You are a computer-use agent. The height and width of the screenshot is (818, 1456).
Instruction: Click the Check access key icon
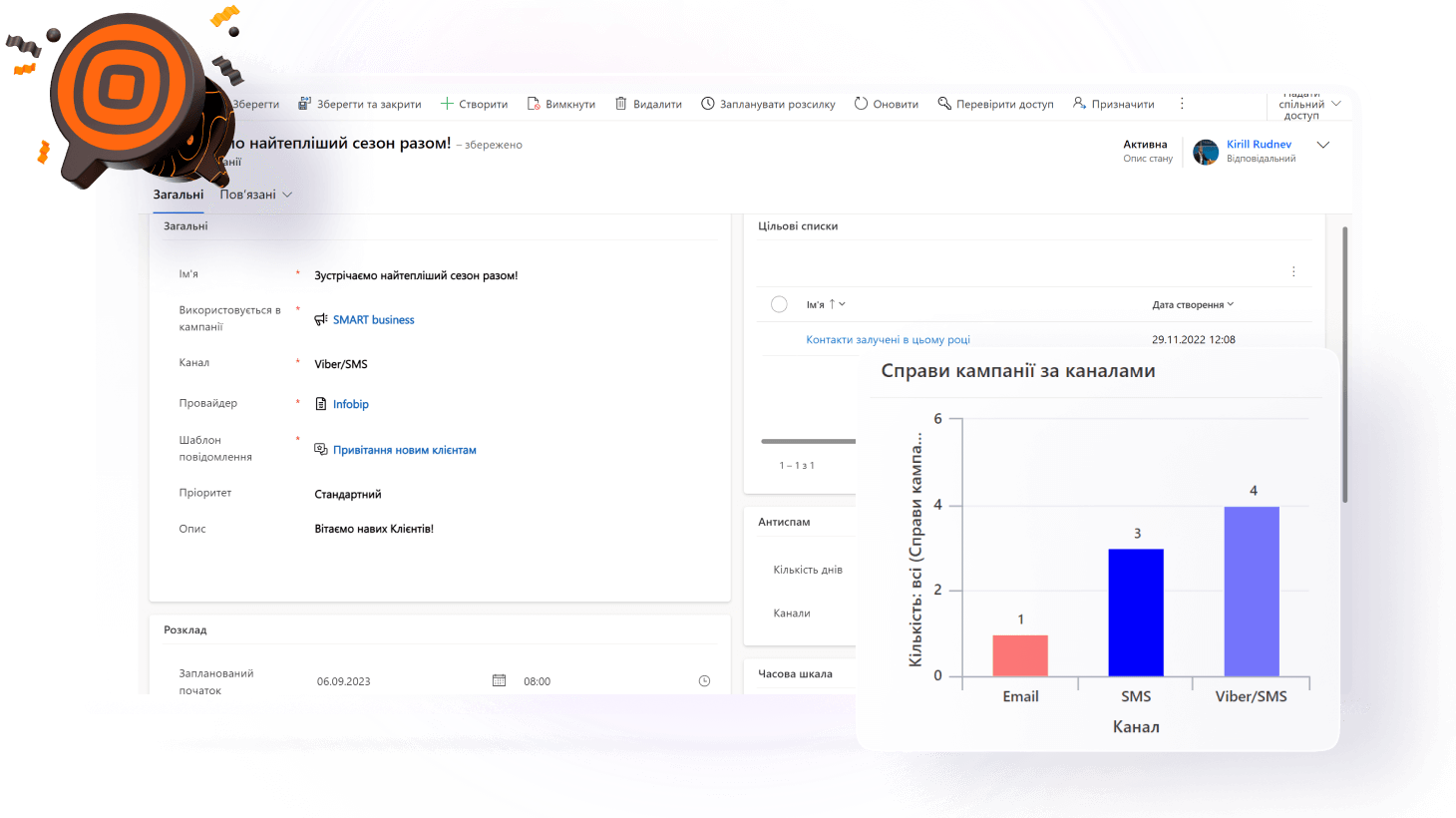(x=944, y=104)
